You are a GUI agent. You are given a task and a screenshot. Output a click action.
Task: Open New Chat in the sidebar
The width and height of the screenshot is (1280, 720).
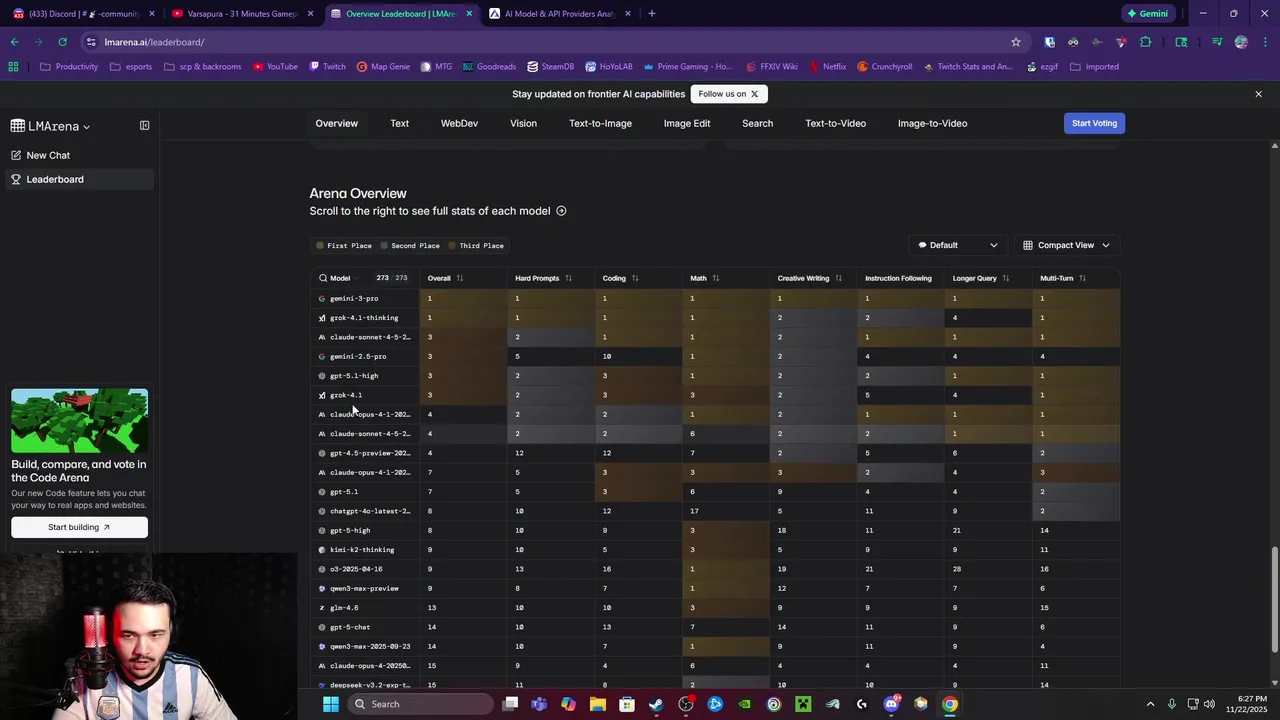coord(48,155)
